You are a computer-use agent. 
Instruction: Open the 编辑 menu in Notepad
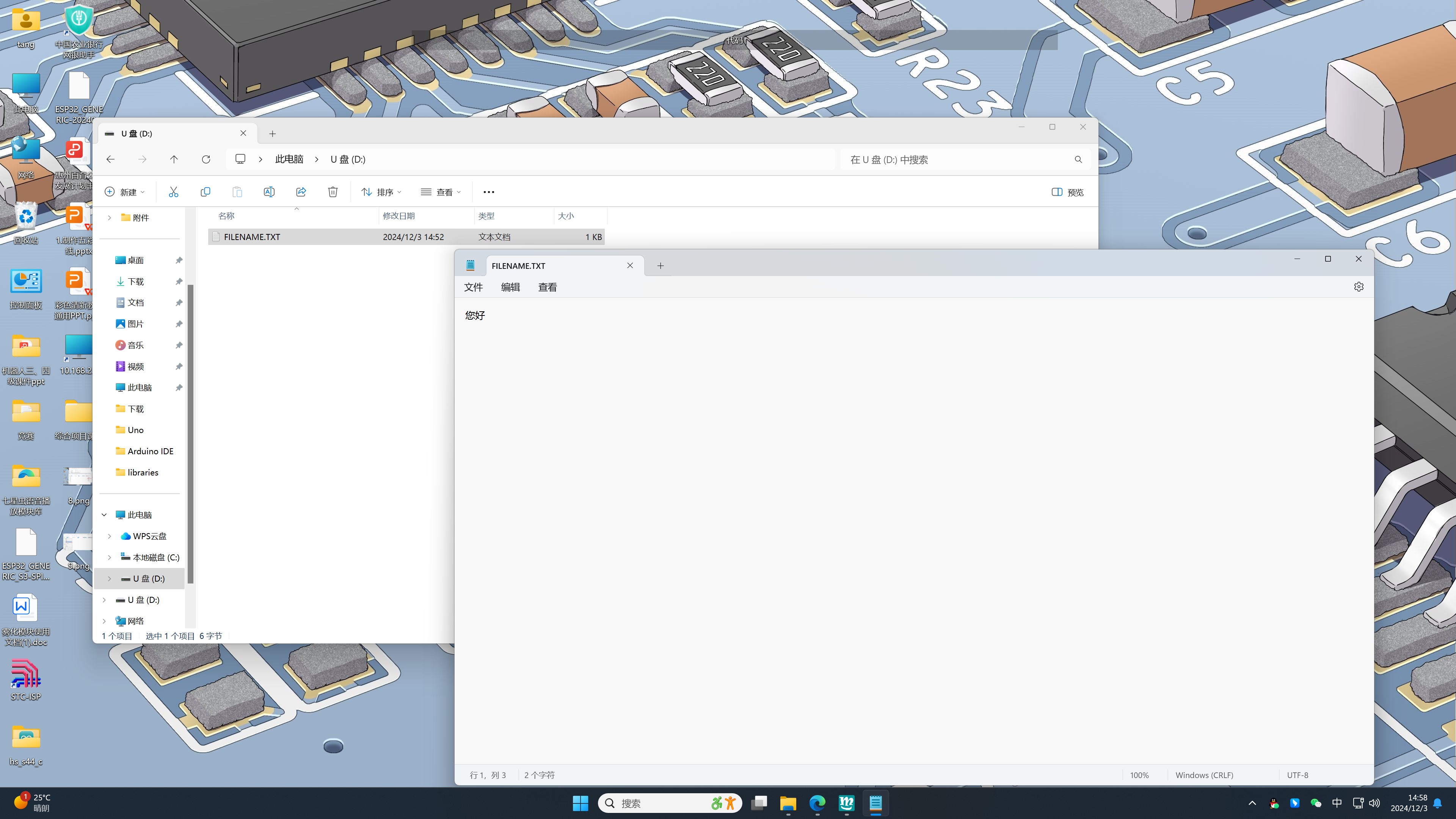point(510,287)
